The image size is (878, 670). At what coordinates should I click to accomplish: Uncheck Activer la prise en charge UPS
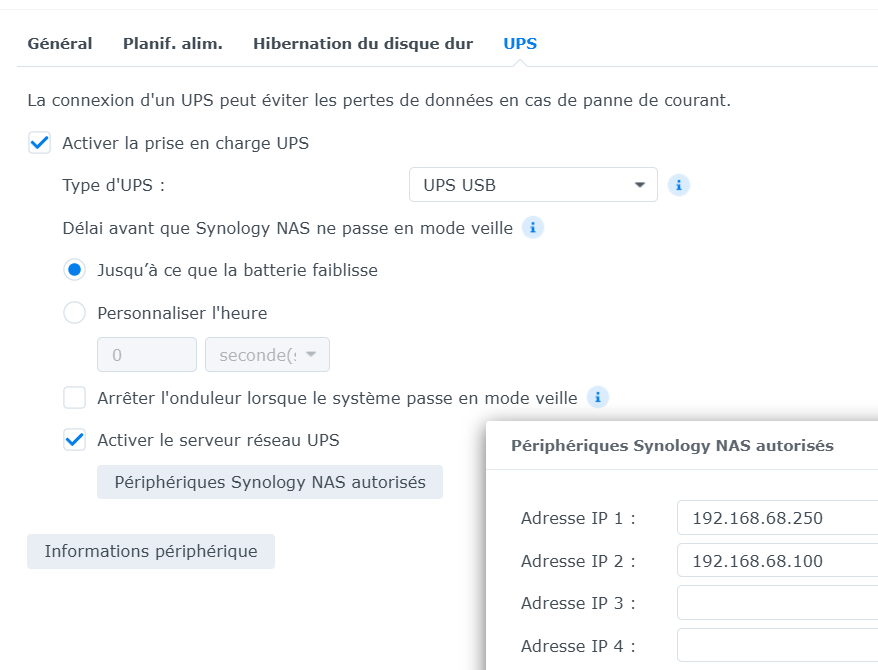pos(40,143)
